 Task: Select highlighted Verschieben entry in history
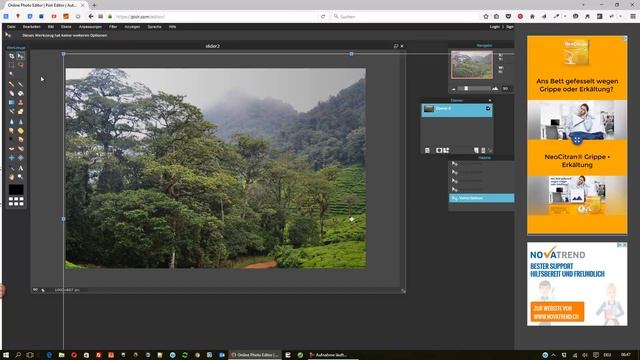(482, 198)
